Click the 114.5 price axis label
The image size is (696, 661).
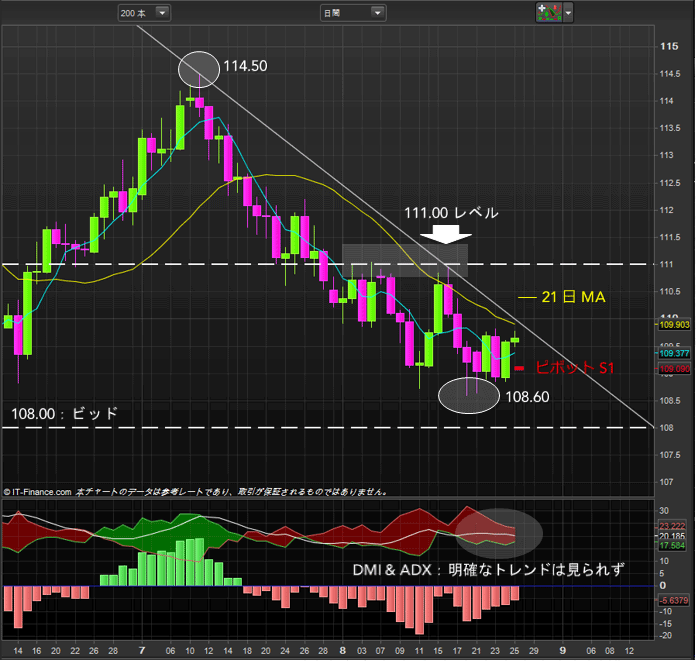670,74
